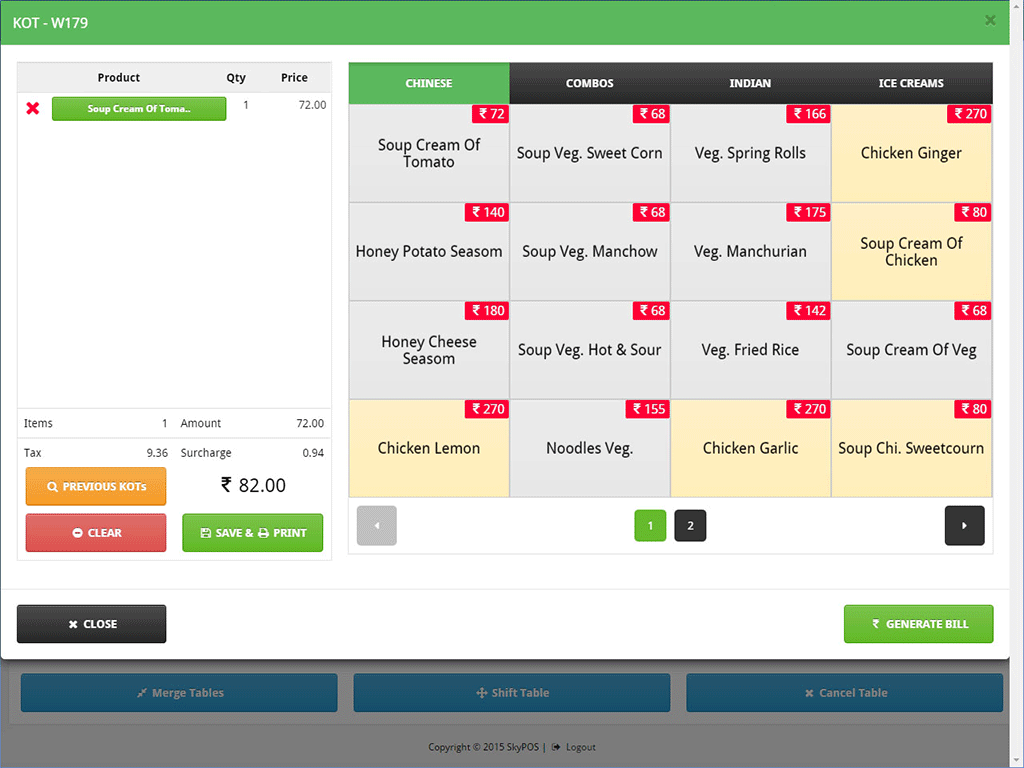The image size is (1024, 768).
Task: Close the KOT dialog with top-right X
Action: (x=990, y=20)
